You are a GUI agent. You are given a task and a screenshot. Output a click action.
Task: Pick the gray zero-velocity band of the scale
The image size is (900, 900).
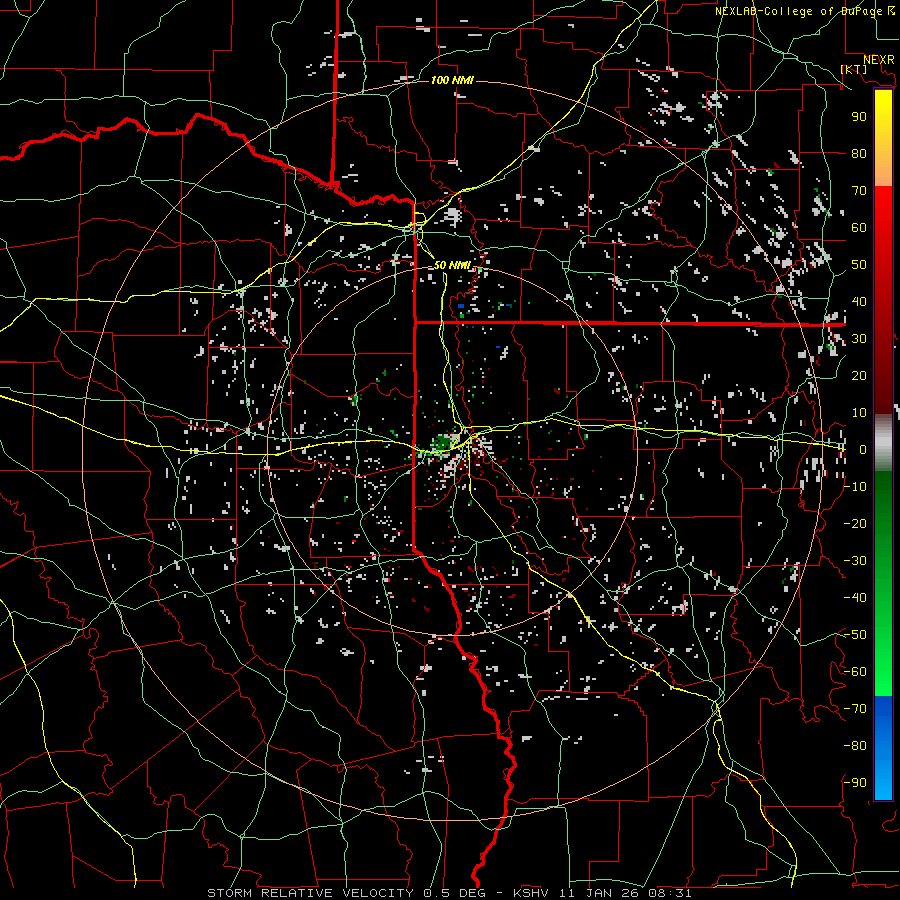click(883, 443)
